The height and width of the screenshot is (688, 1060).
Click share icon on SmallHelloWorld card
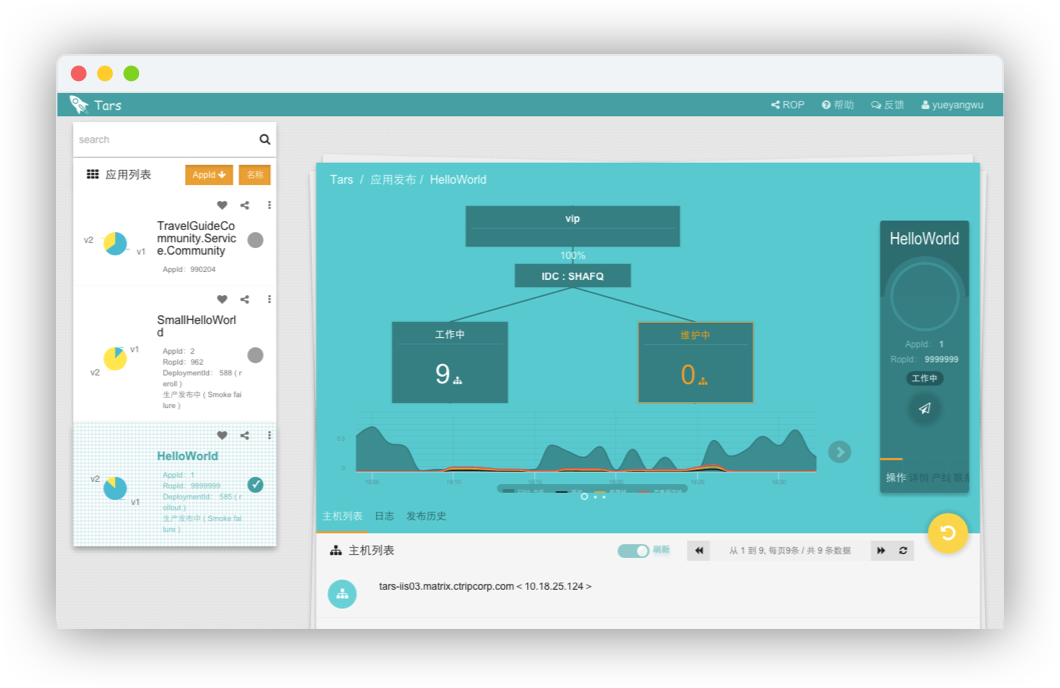(x=245, y=299)
